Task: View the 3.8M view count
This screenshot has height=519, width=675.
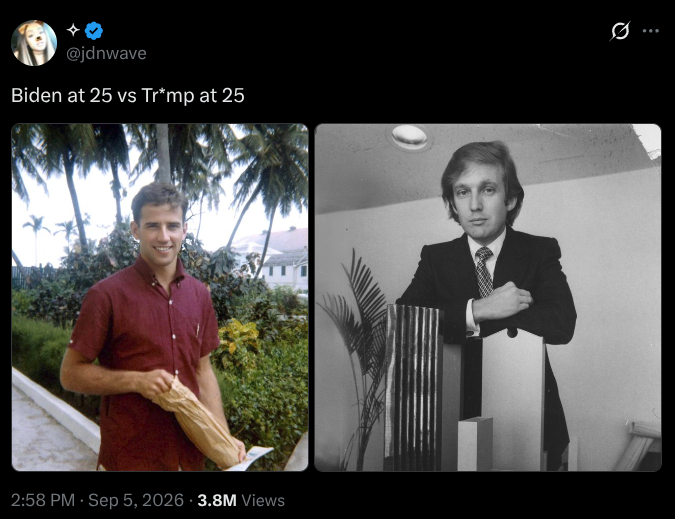Action: [217, 500]
